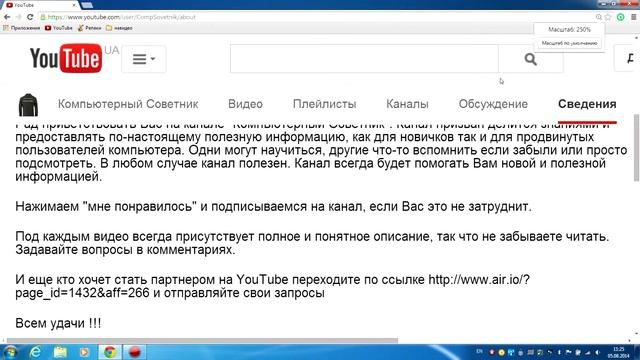640x360 pixels.
Task: Open the YouTube bookmark
Action: (58, 28)
